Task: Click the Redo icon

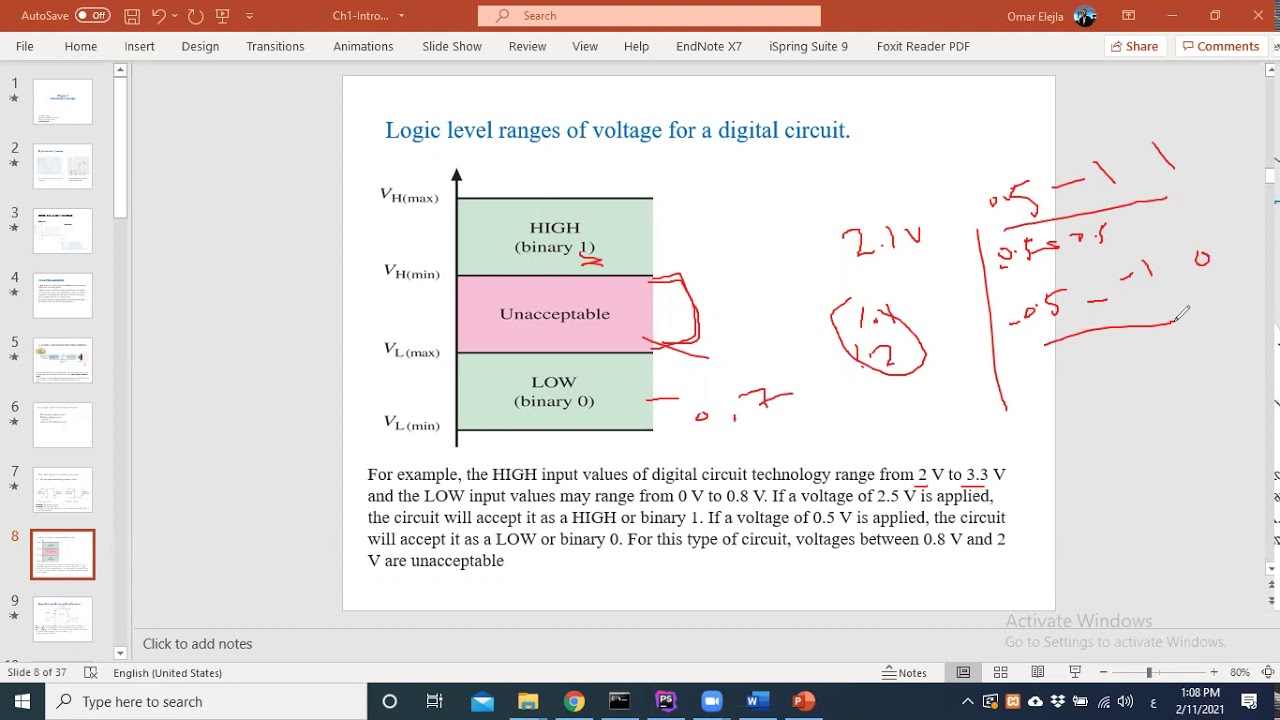Action: (196, 15)
